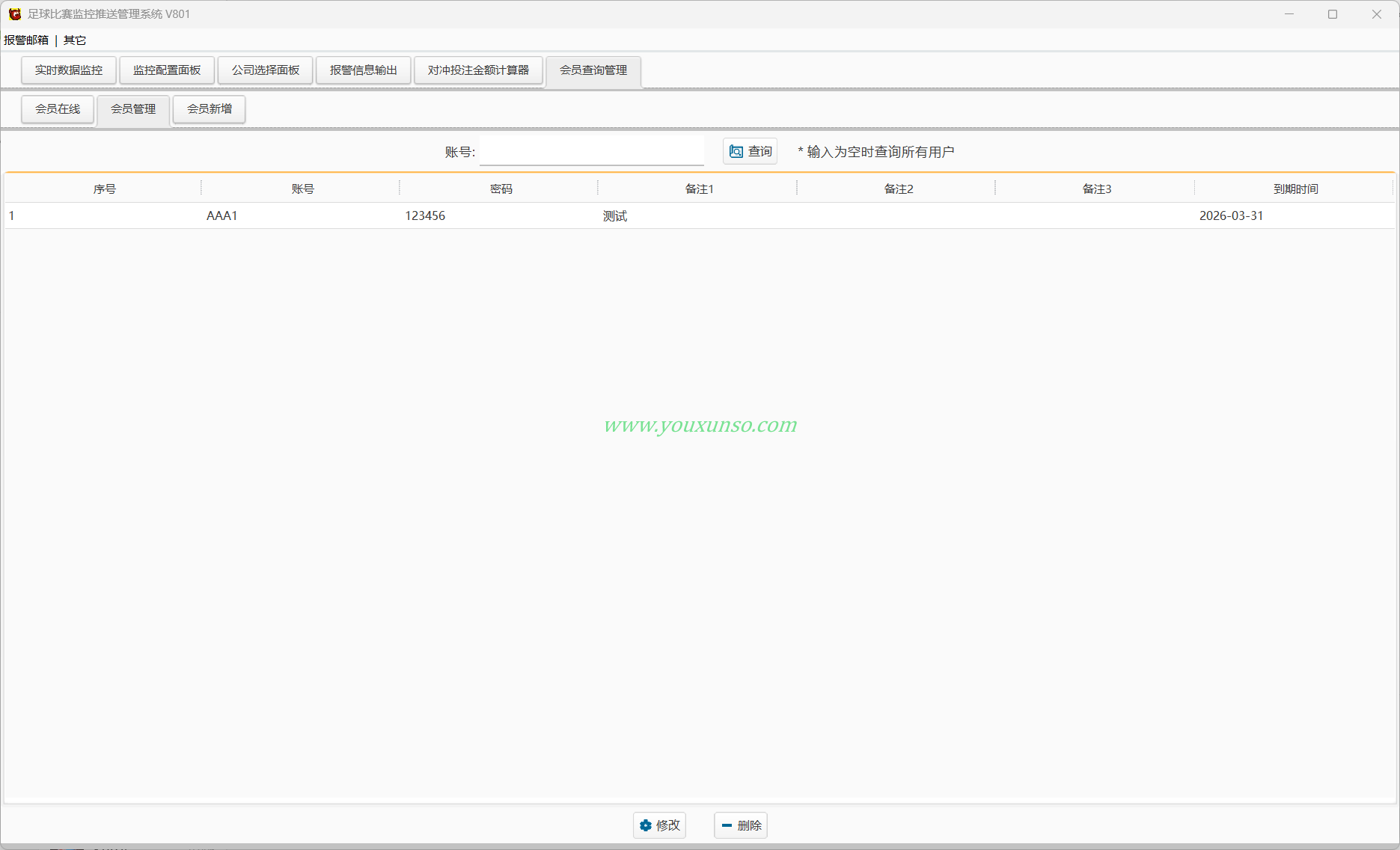The width and height of the screenshot is (1400, 850).
Task: Select the 会员查询管理 tab
Action: click(x=593, y=70)
